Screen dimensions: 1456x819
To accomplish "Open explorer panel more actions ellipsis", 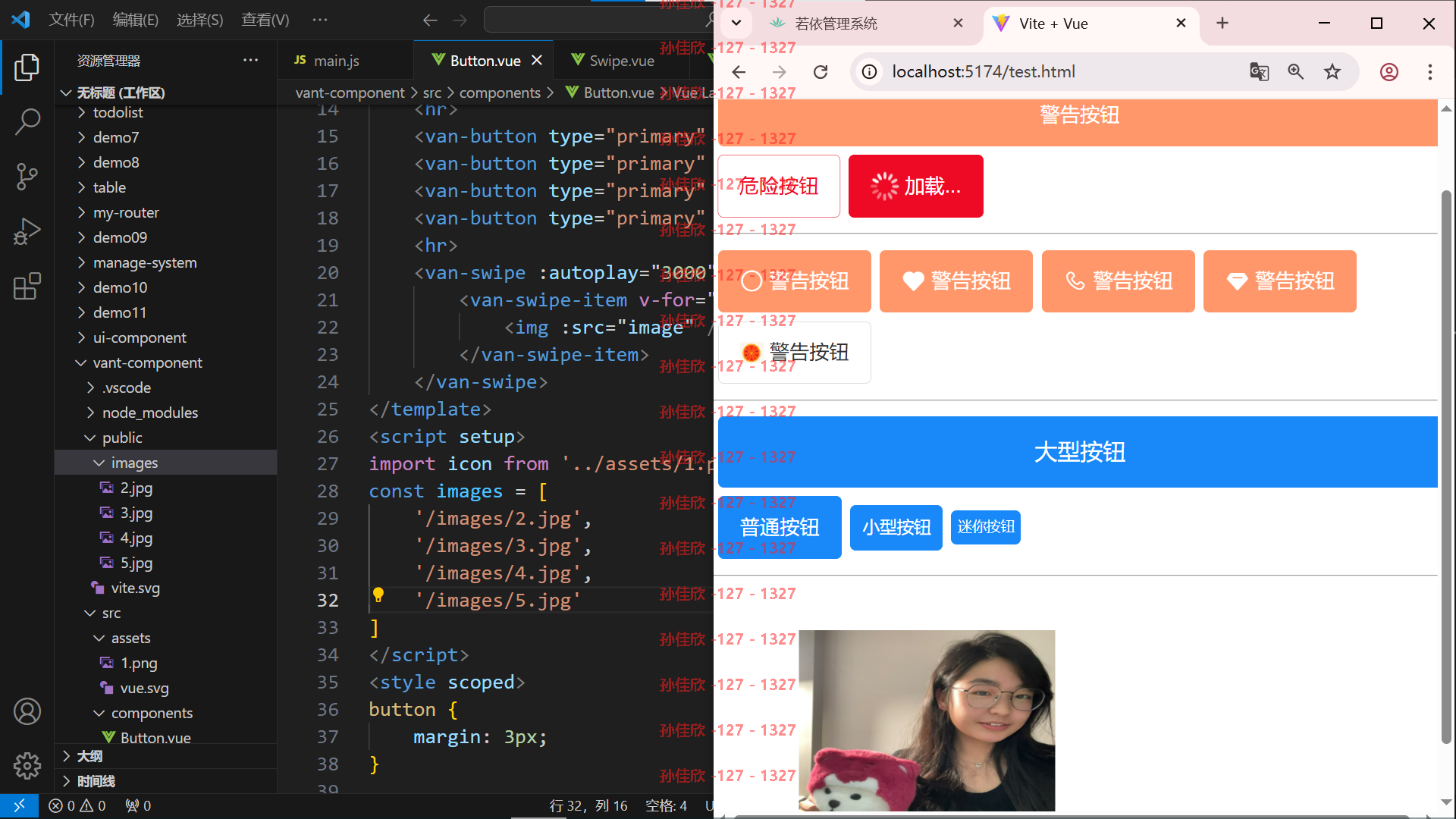I will (250, 60).
